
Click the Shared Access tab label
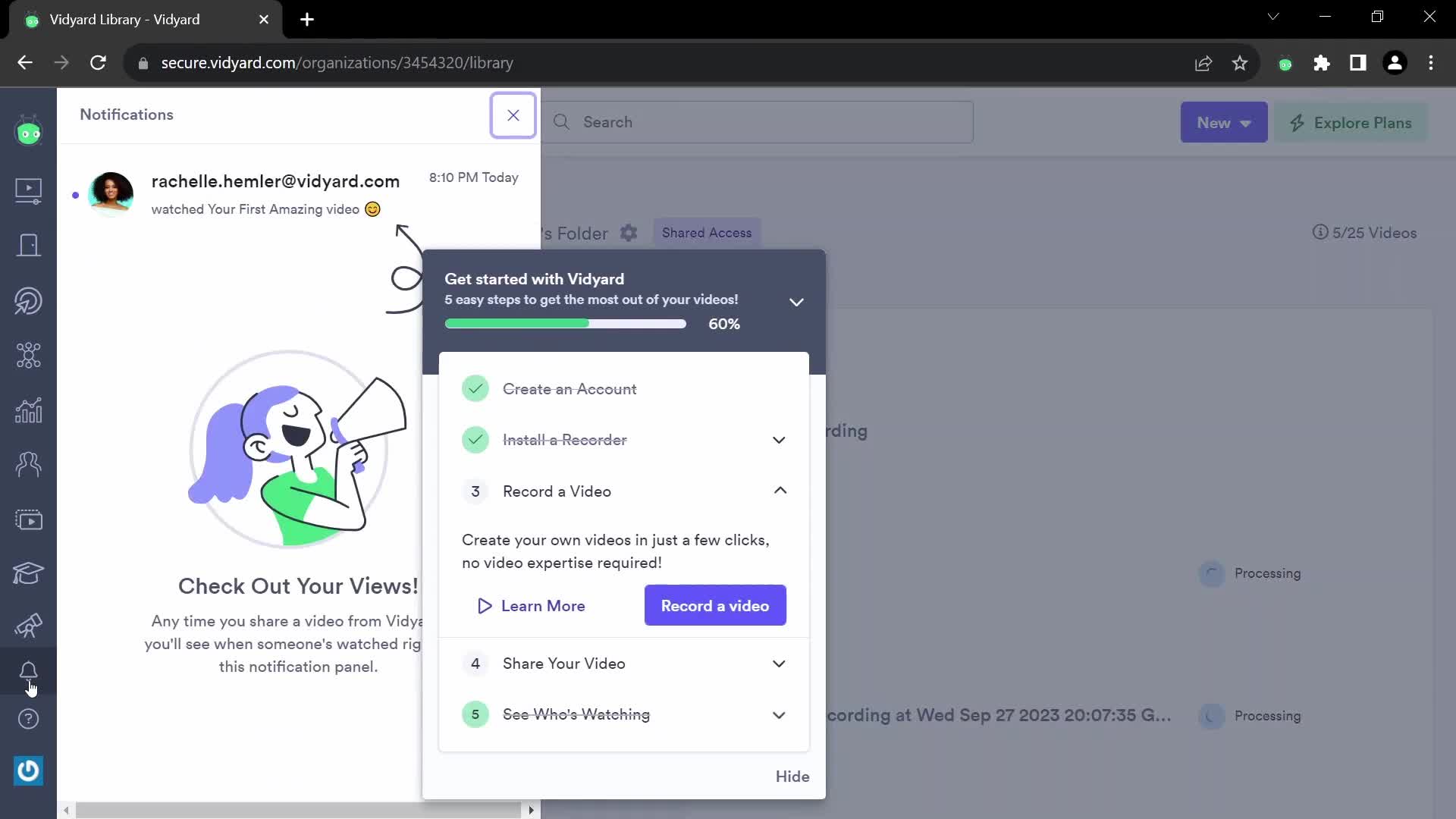click(x=707, y=232)
